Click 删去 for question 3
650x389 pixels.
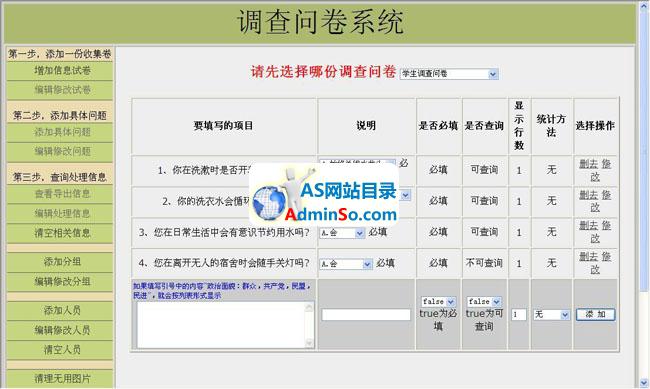589,225
